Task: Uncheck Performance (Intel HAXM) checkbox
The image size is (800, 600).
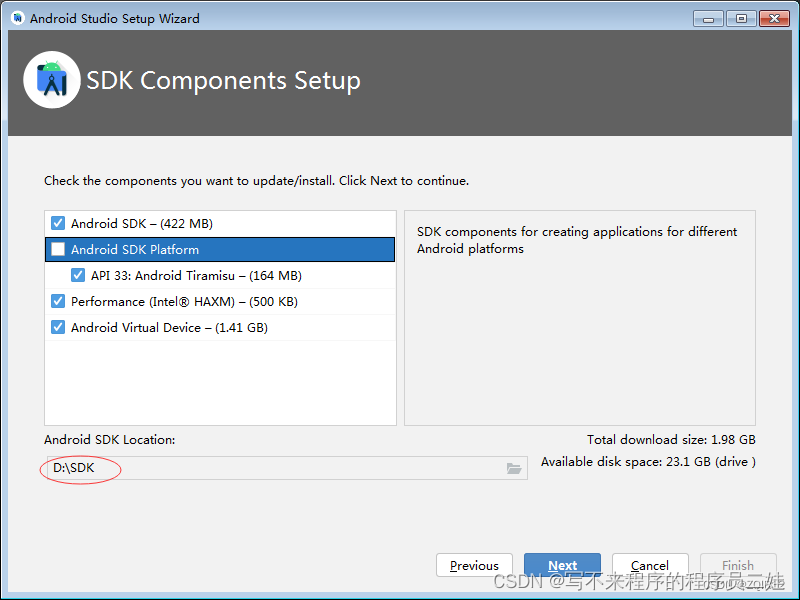Action: (58, 302)
